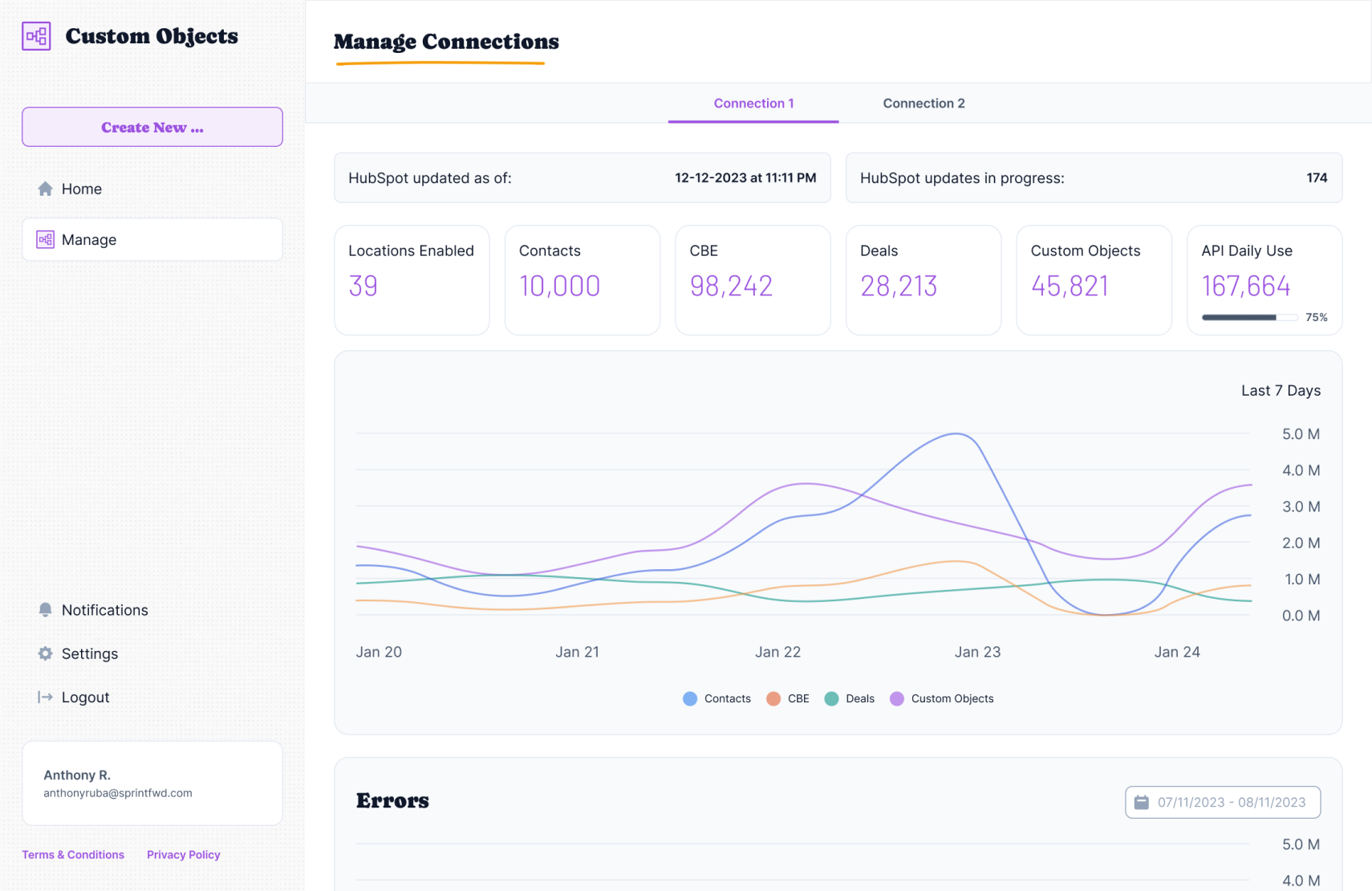This screenshot has width=1372, height=891.
Task: Click the API Daily Use progress bar
Action: (x=1248, y=318)
